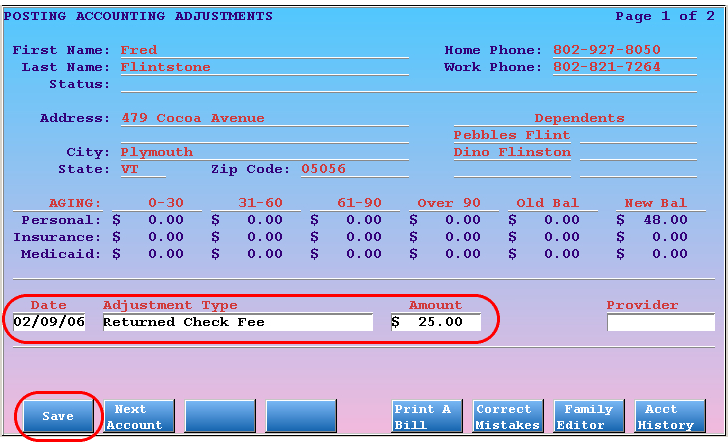
Task: Click the AGING label
Action: tap(75, 203)
